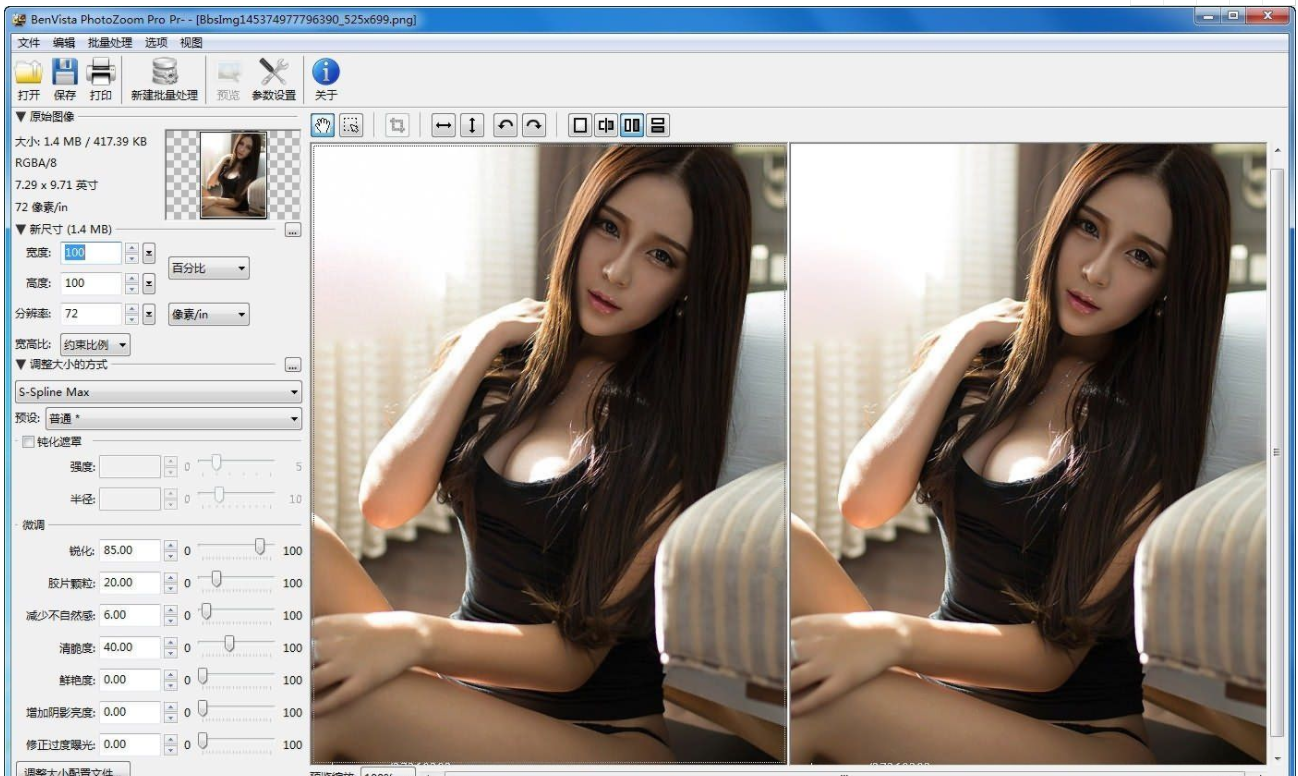Open the S-Spline Max method dropdown

point(160,390)
